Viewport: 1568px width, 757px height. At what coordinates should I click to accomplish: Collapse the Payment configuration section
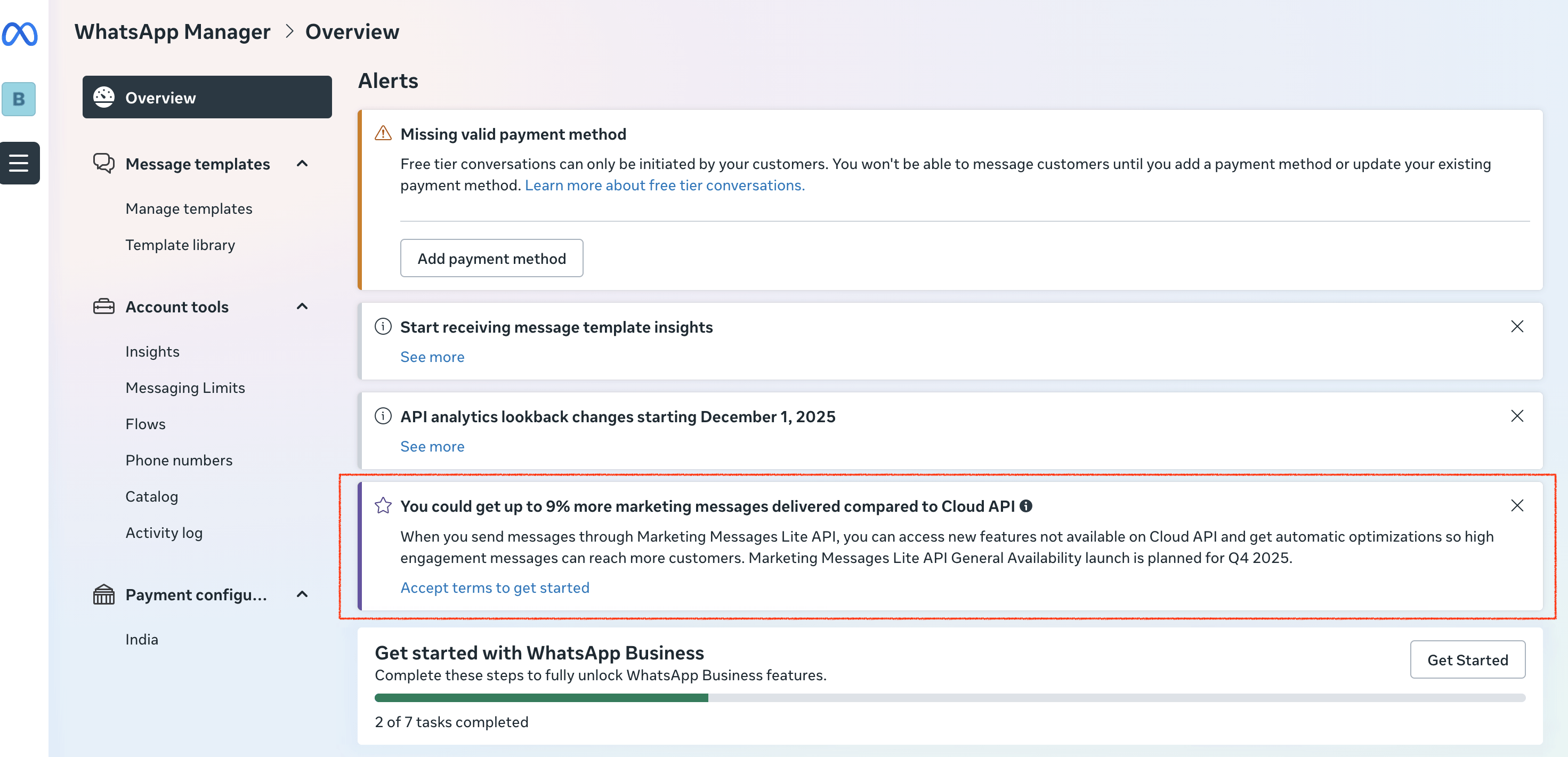tap(302, 594)
